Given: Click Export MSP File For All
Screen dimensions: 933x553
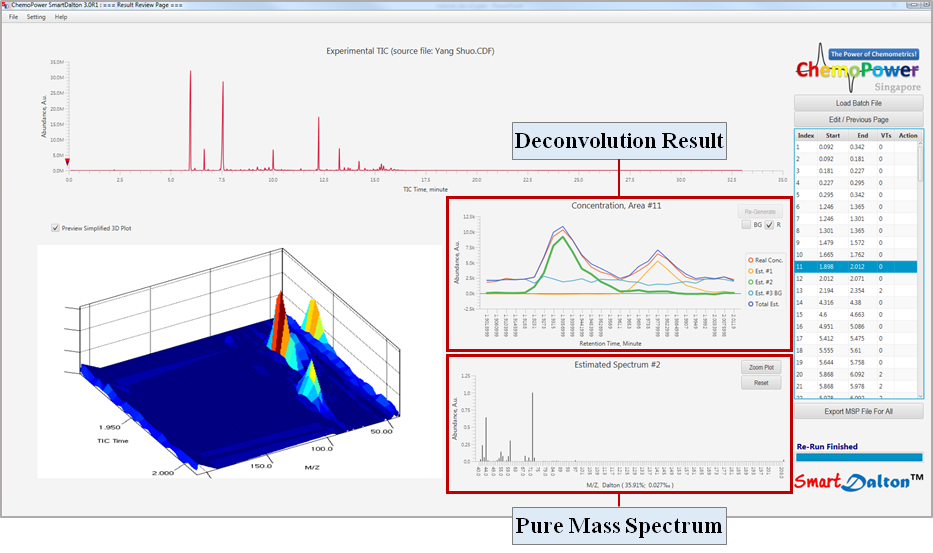Looking at the screenshot, I should [859, 411].
